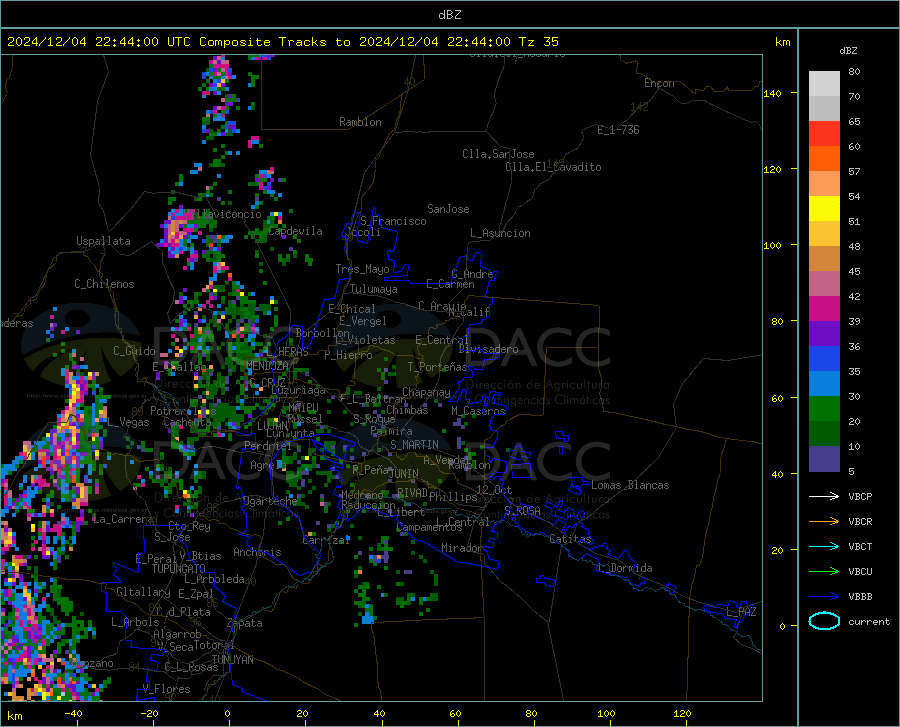Screen dimensions: 900x727
Task: Click the S_MARTIN map label
Action: click(x=414, y=445)
